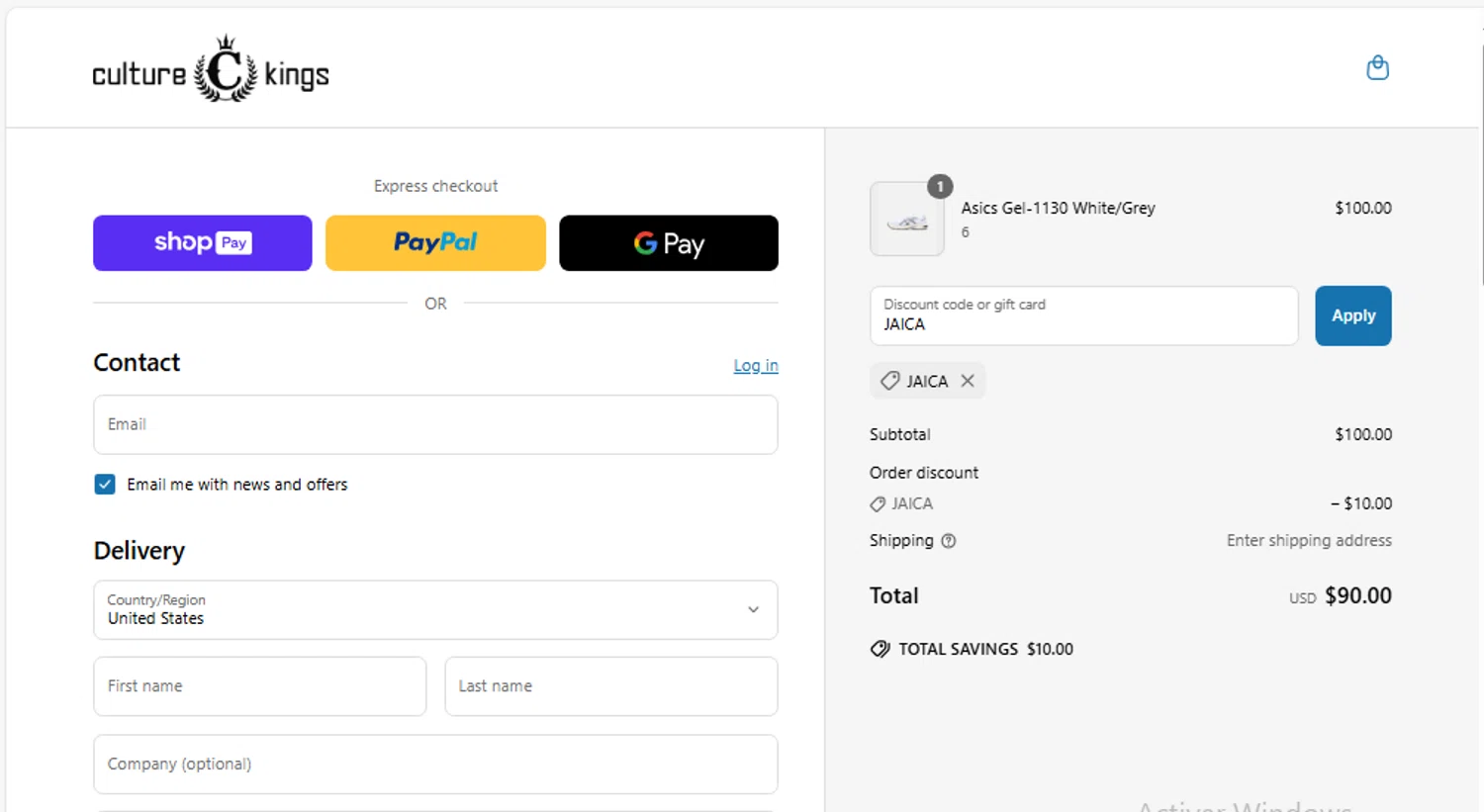Image resolution: width=1484 pixels, height=812 pixels.
Task: Click the Asics Gel-1130 product thumbnail
Action: tap(907, 220)
